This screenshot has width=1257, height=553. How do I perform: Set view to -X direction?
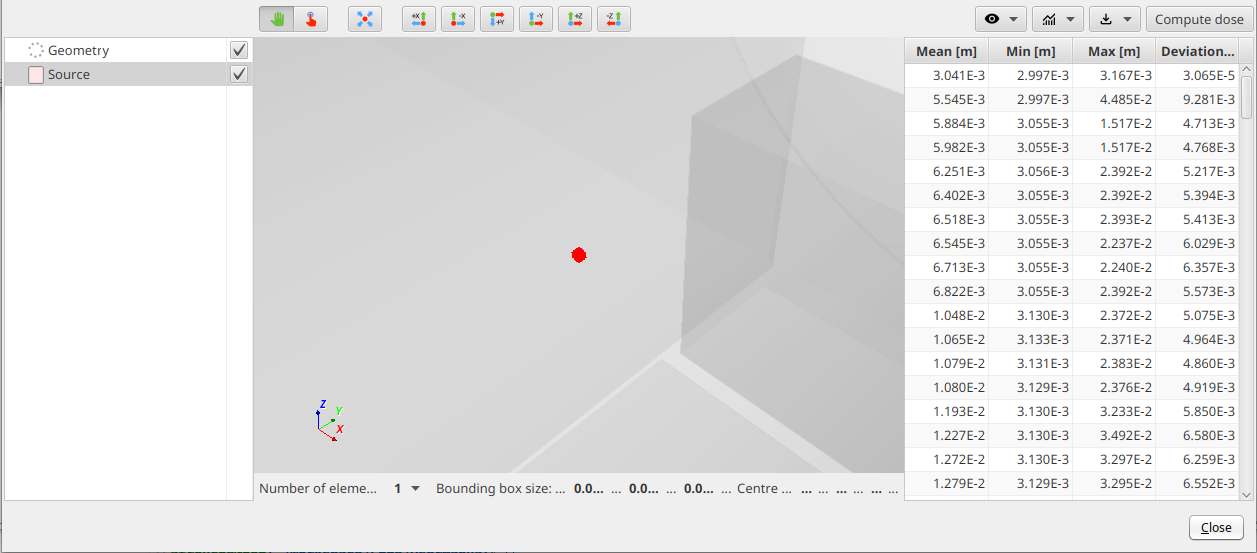tap(458, 19)
